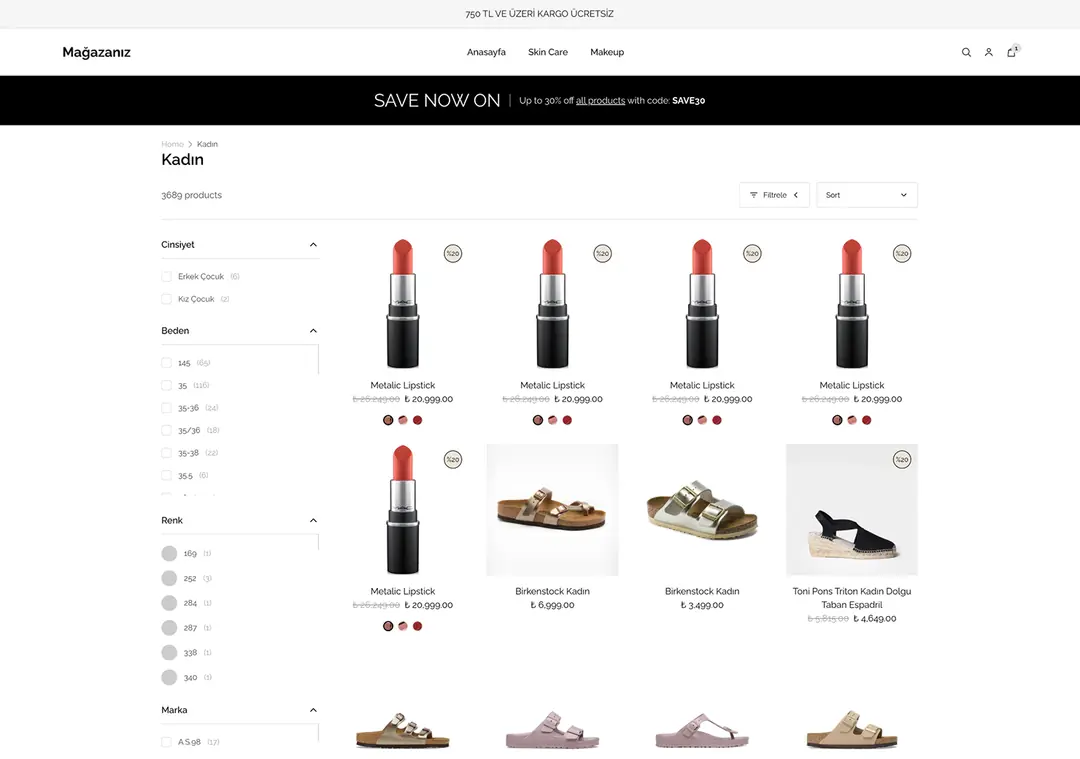Image resolution: width=1080 pixels, height=759 pixels.
Task: Check the Kız Çocuk filter
Action: pyautogui.click(x=166, y=299)
